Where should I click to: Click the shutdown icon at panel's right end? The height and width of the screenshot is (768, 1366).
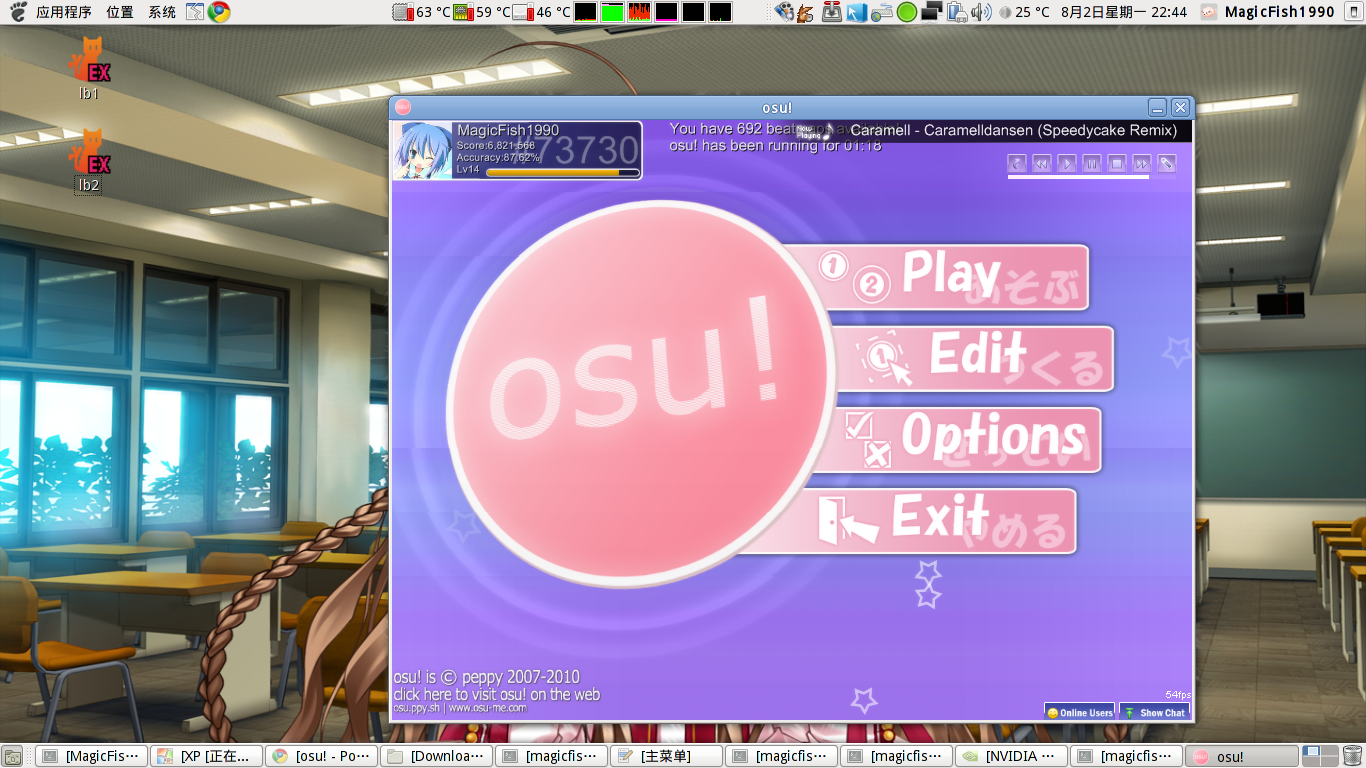click(x=1352, y=12)
